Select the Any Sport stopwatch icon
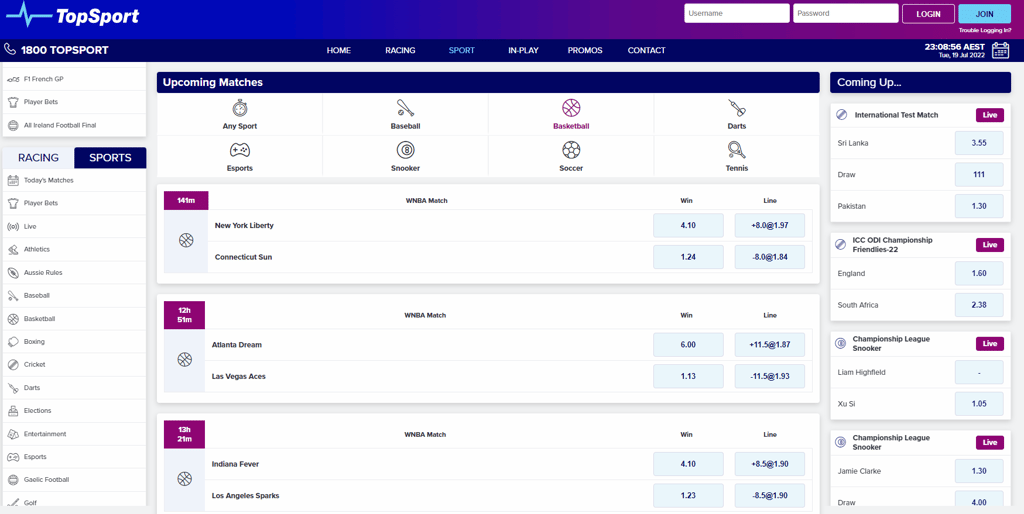The height and width of the screenshot is (514, 1024). (240, 108)
